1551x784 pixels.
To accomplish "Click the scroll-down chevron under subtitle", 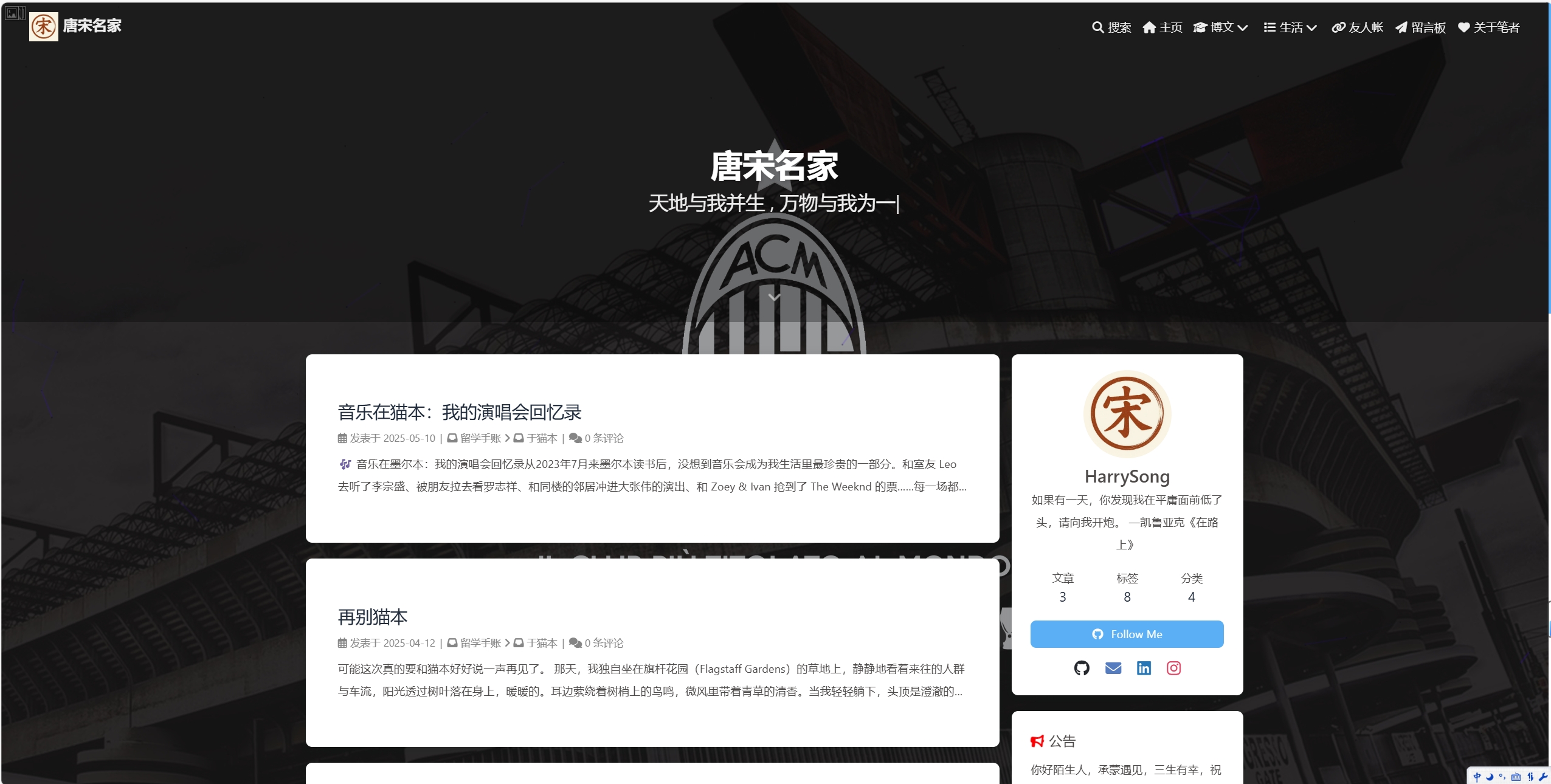I will tap(774, 297).
